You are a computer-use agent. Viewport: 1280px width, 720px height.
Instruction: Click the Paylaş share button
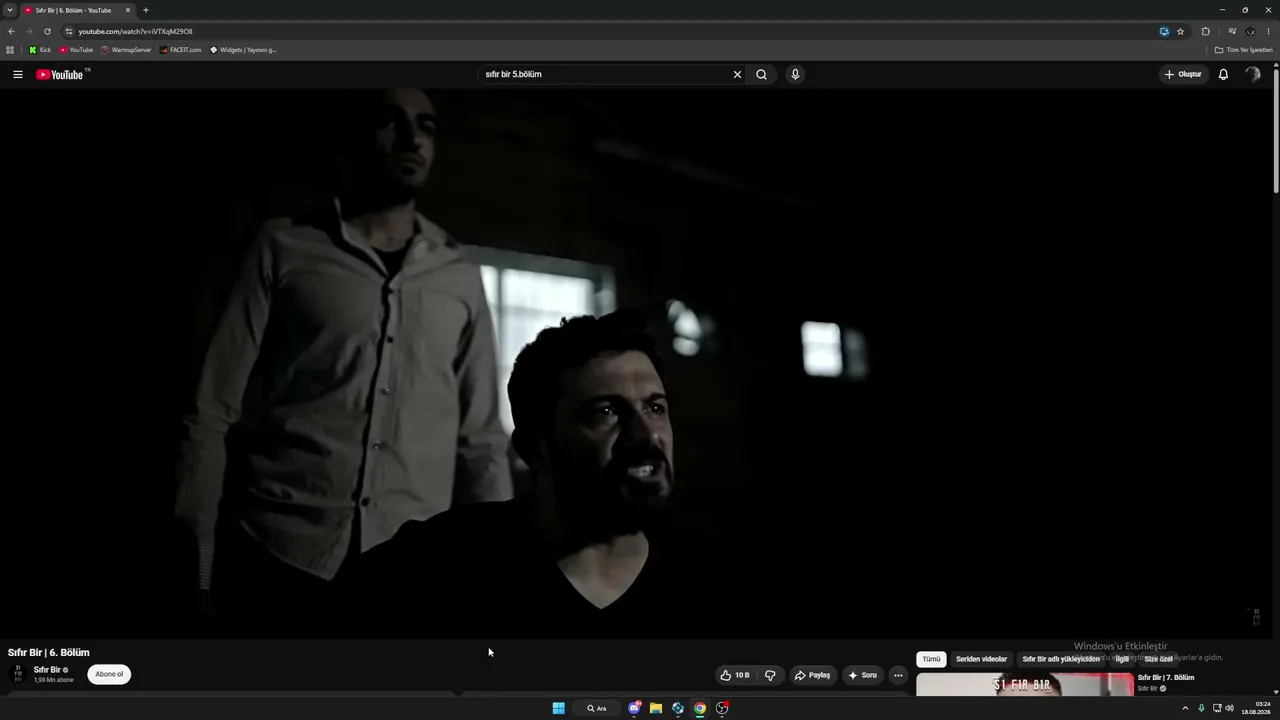click(813, 675)
